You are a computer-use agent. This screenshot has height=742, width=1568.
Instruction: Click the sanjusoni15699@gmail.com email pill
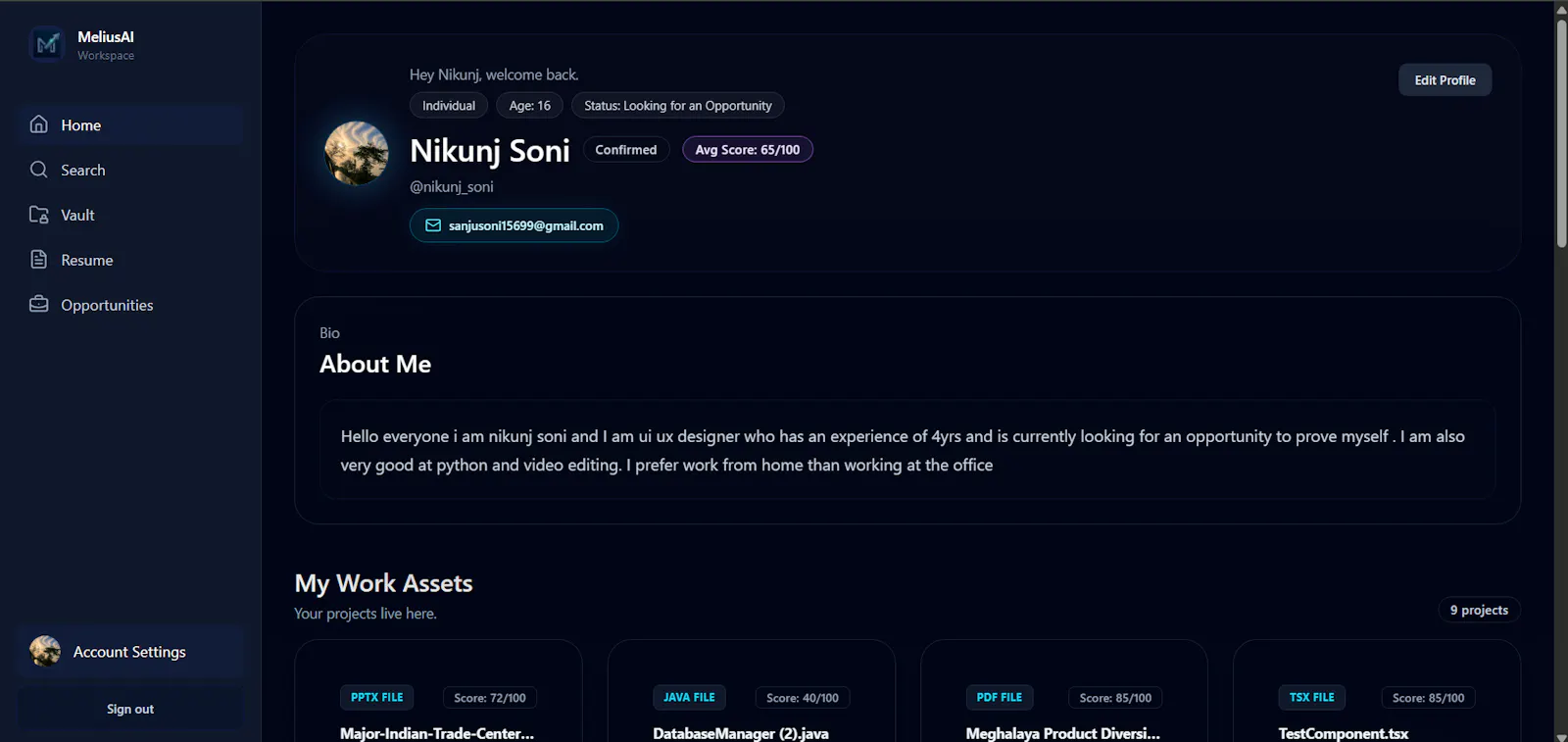click(514, 225)
